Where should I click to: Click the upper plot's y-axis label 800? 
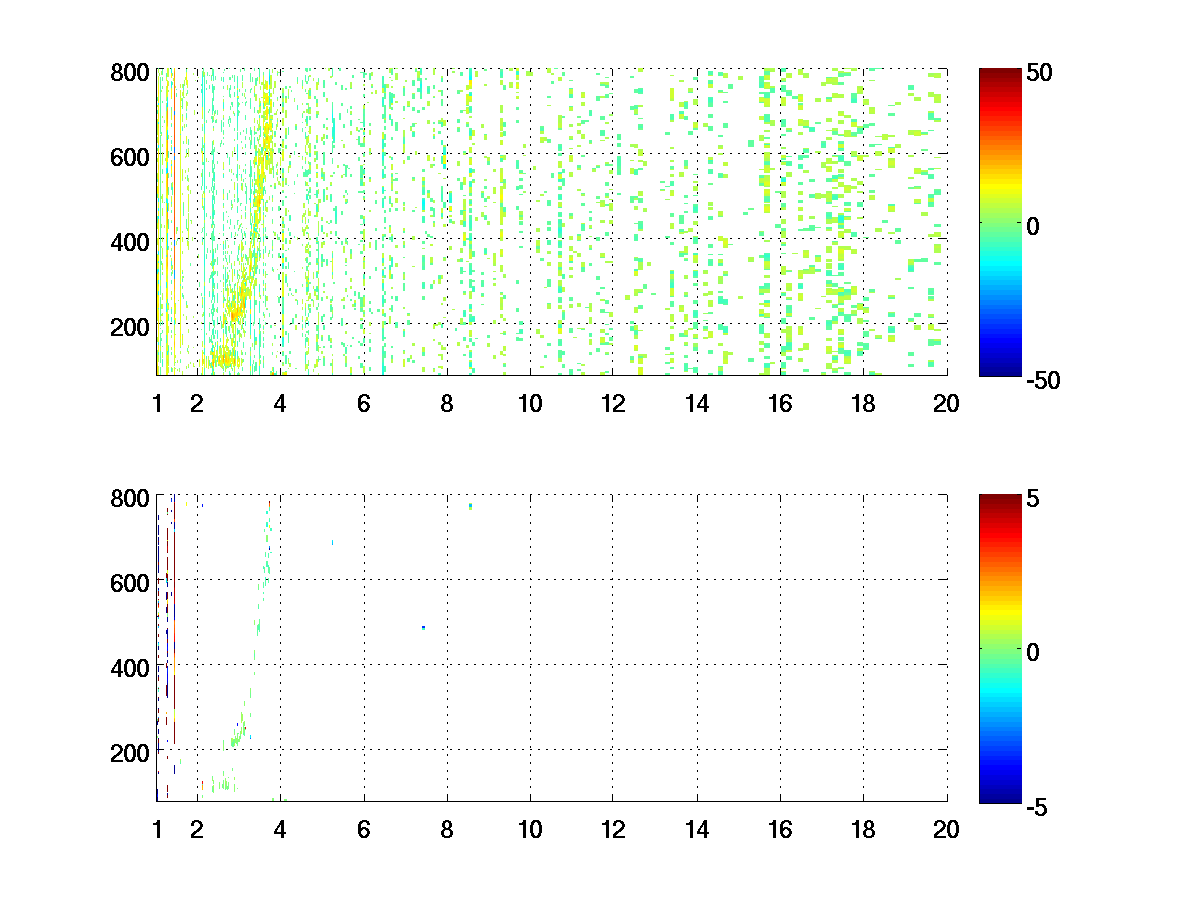130,73
